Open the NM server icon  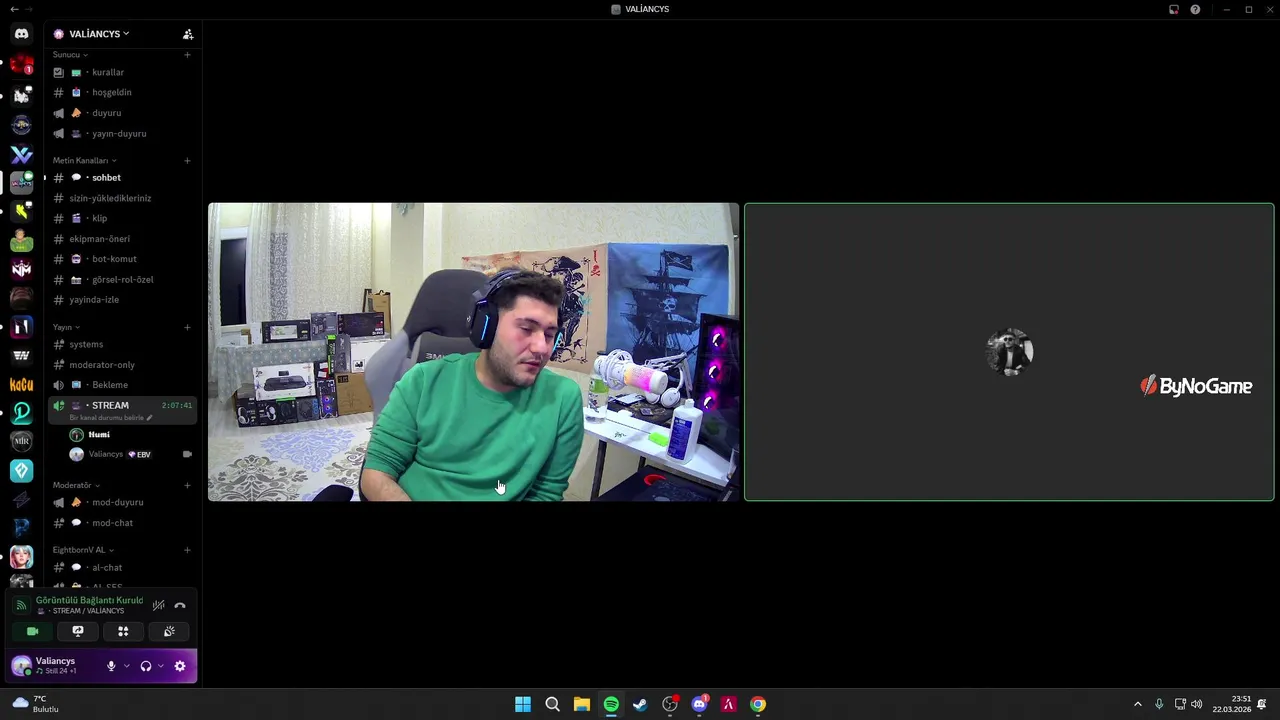pyautogui.click(x=21, y=269)
